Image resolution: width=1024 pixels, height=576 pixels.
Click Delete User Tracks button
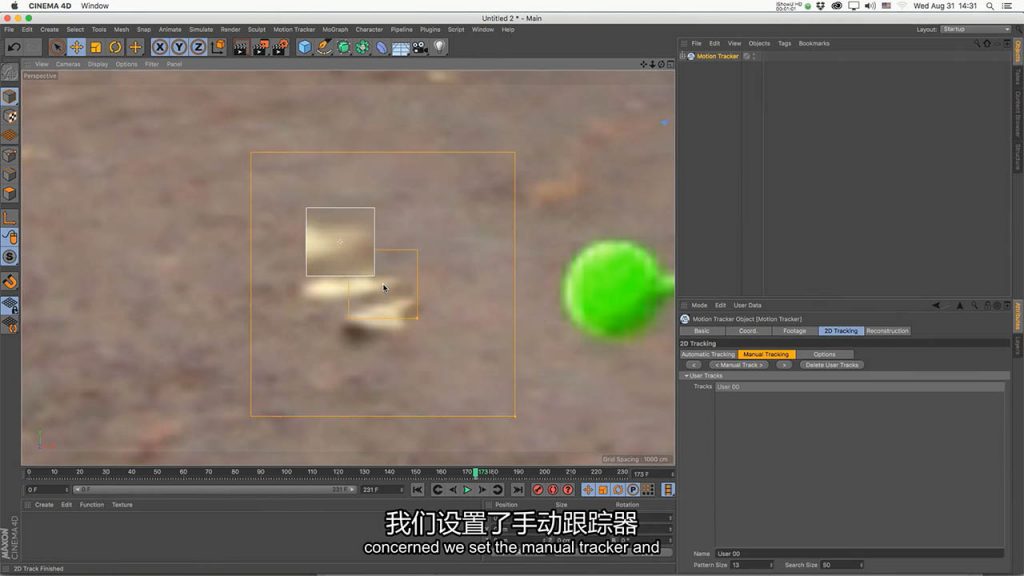coord(832,365)
